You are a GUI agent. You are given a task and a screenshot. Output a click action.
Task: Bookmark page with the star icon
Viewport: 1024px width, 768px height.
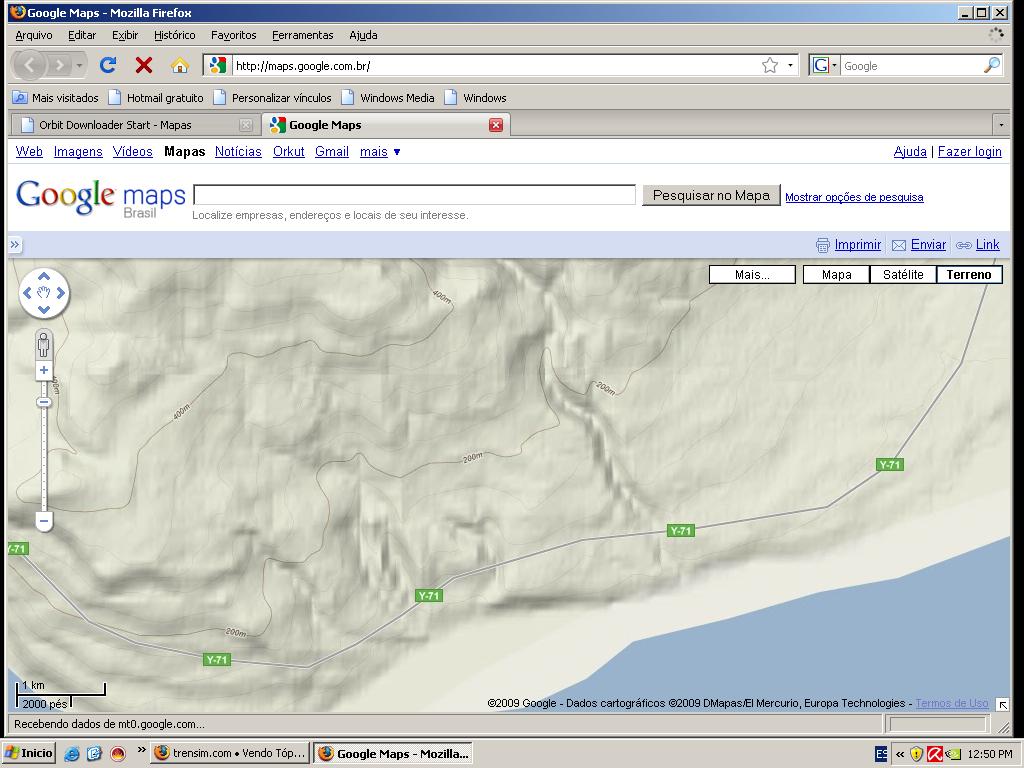click(769, 65)
